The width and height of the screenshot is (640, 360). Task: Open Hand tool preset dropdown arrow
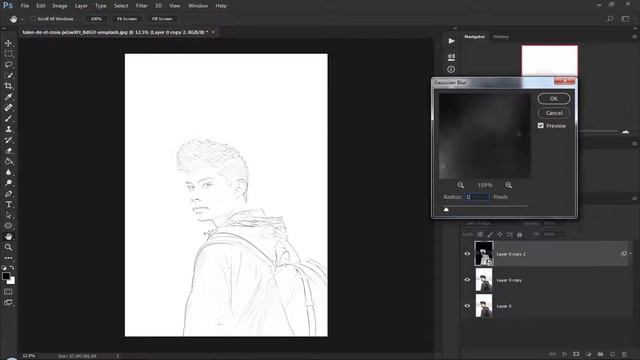point(22,19)
